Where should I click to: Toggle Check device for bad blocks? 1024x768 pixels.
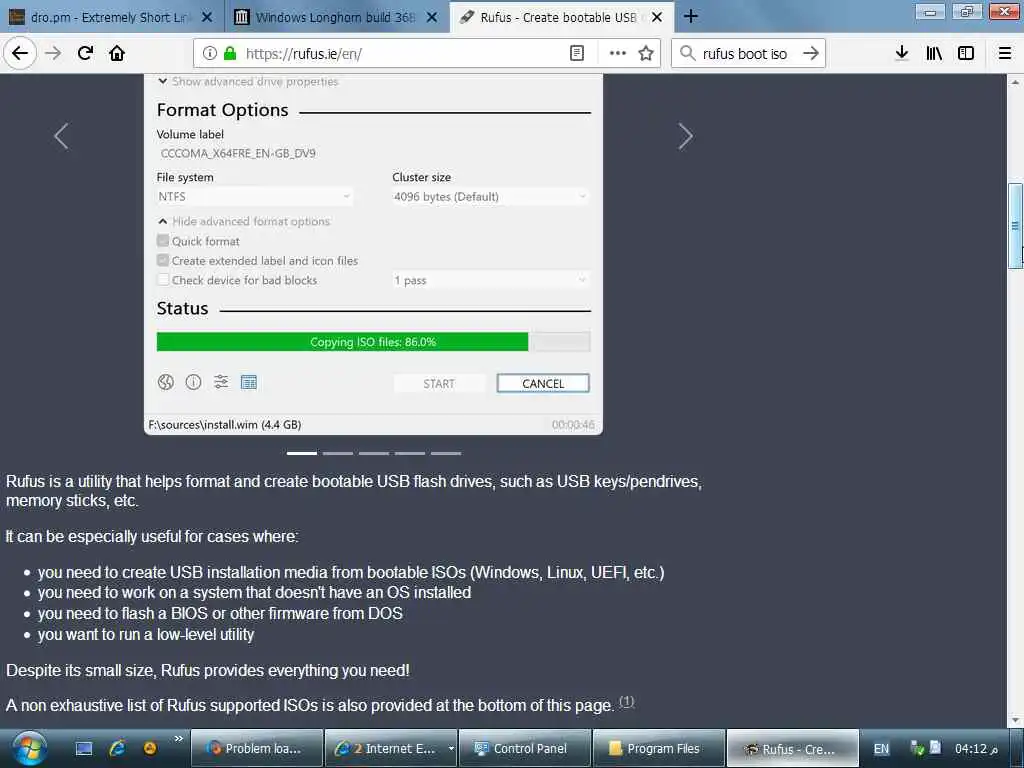point(163,280)
